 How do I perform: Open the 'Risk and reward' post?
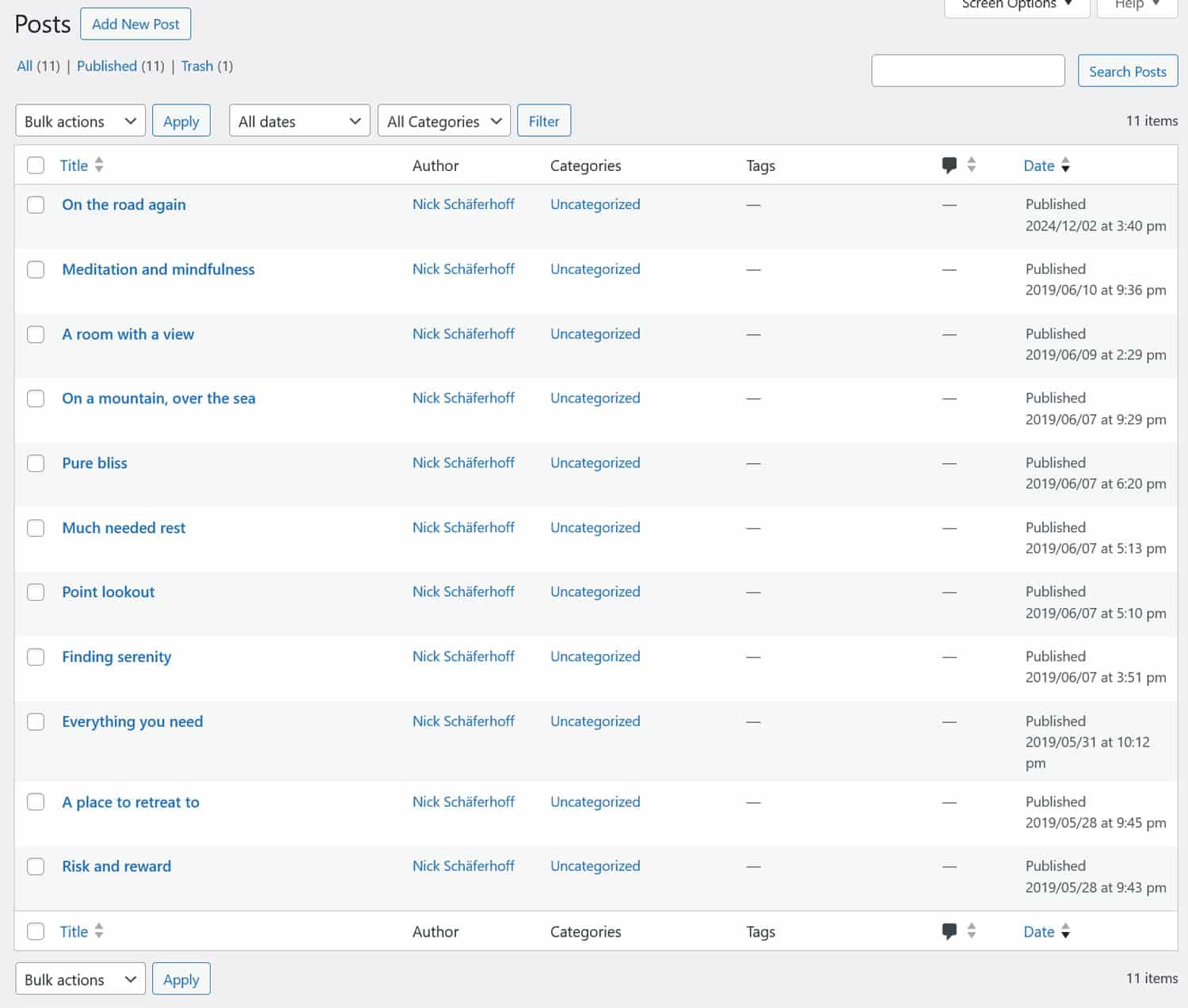[x=116, y=866]
